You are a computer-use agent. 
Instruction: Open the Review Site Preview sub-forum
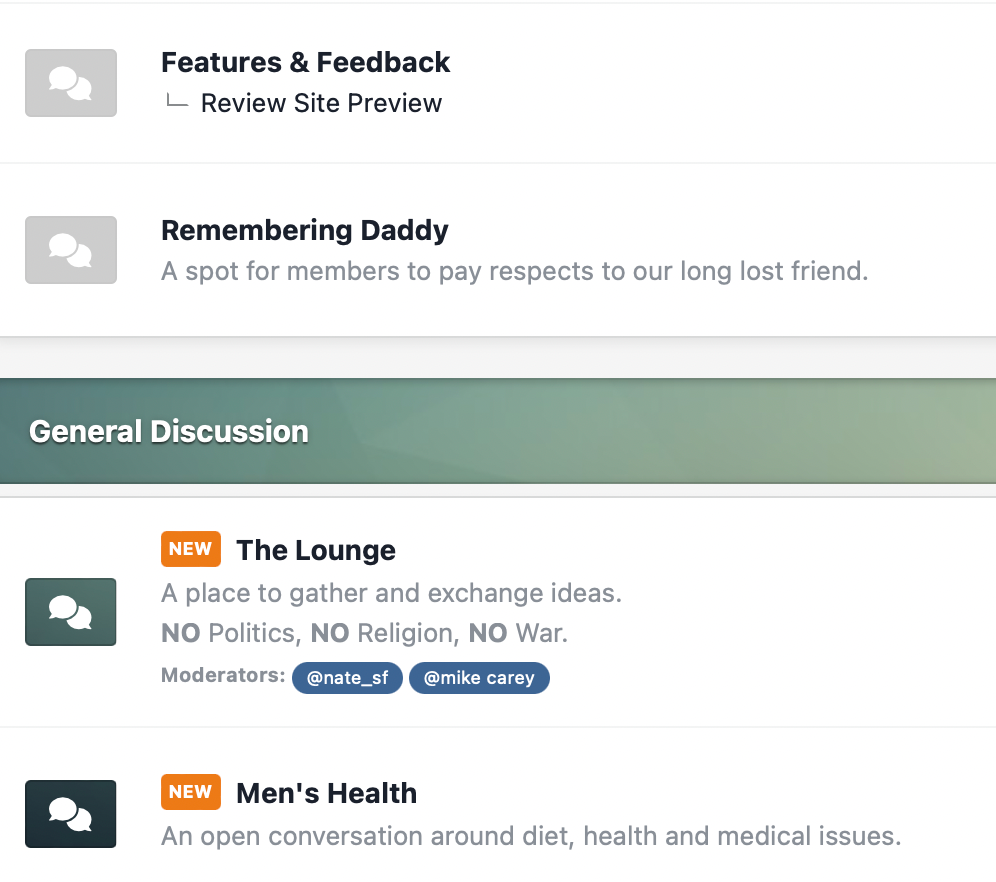(321, 103)
